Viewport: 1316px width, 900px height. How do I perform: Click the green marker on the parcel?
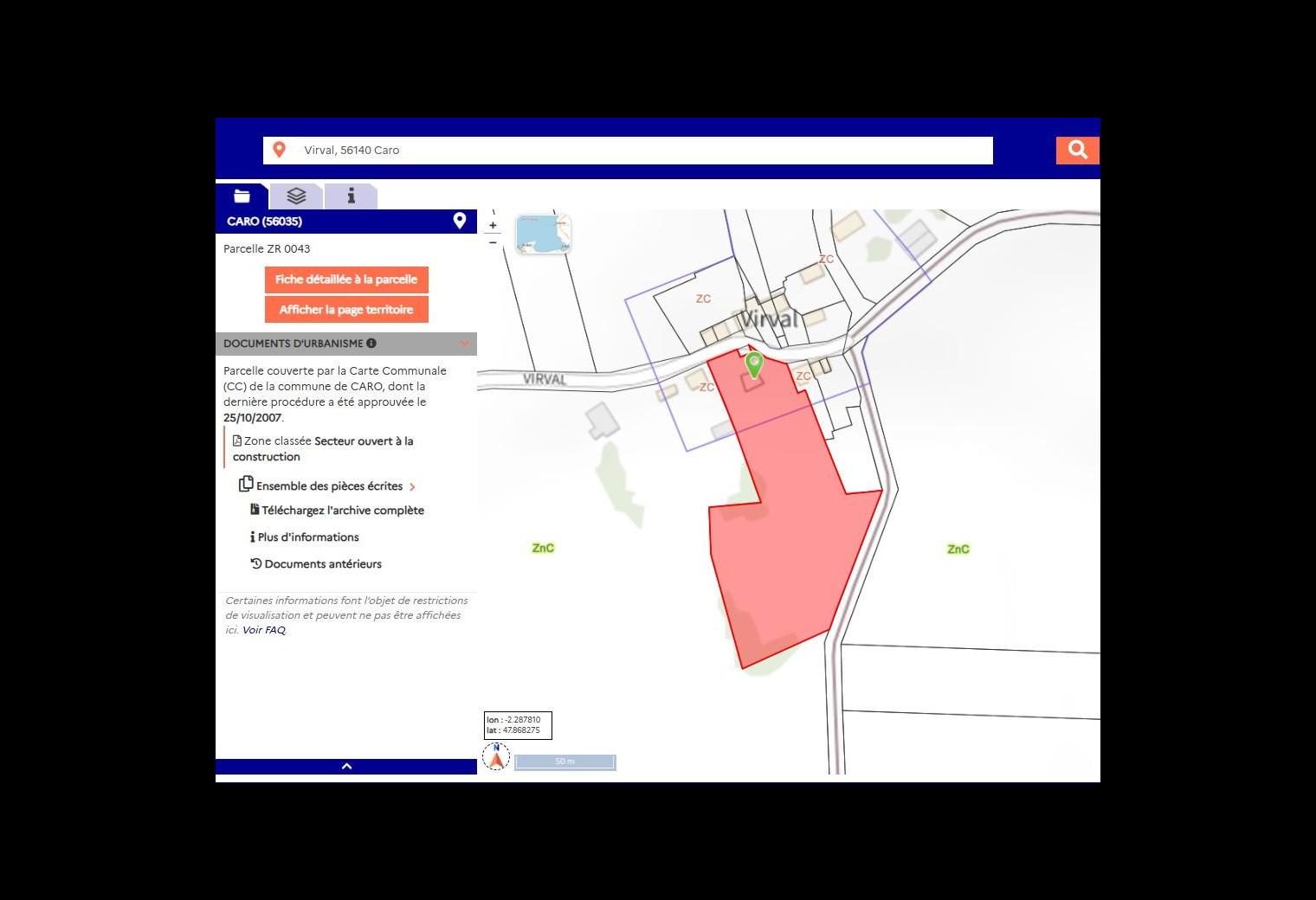click(754, 364)
